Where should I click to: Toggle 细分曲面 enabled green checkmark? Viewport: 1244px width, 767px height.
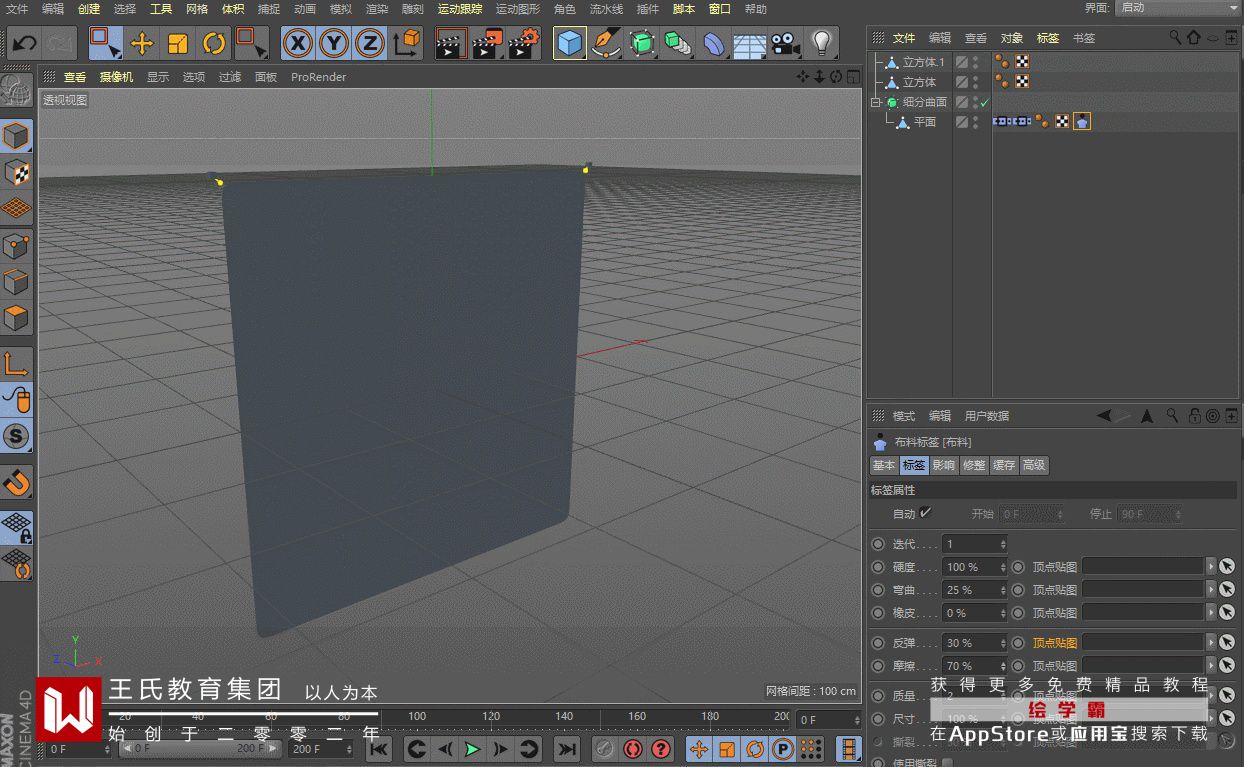tap(984, 102)
